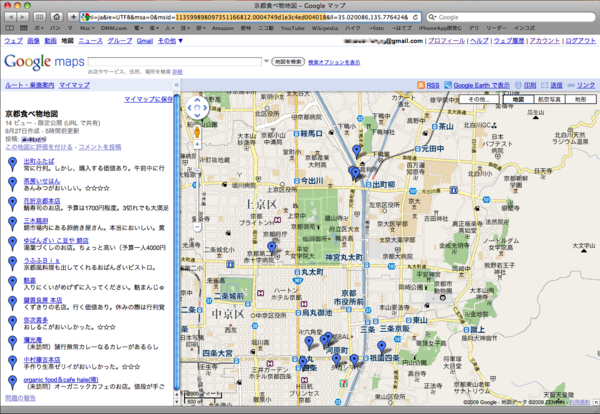This screenshot has height=414, width=600.
Task: Add bookmark with the plus button
Action: (73, 17)
